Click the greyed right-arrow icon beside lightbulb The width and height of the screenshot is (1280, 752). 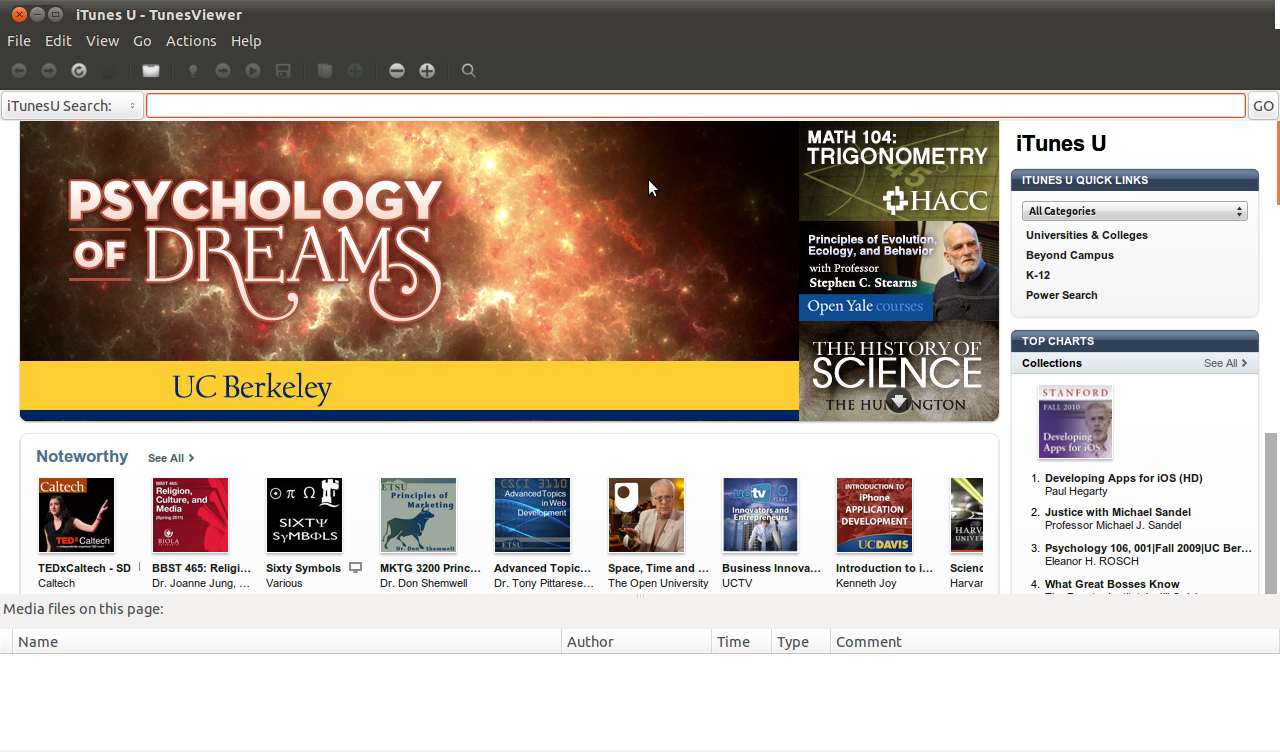click(x=223, y=71)
